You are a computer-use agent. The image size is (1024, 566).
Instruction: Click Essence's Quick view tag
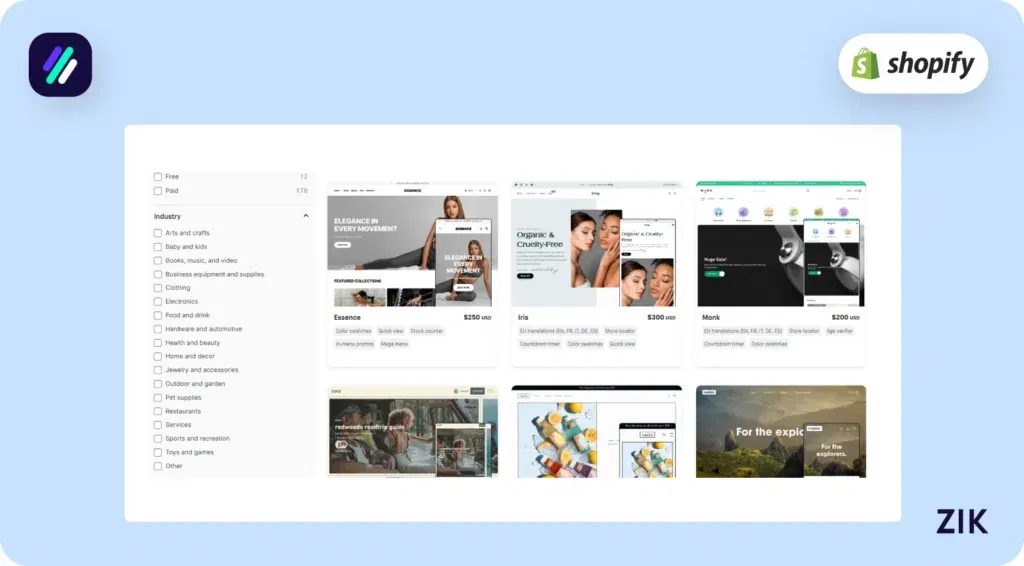391,331
